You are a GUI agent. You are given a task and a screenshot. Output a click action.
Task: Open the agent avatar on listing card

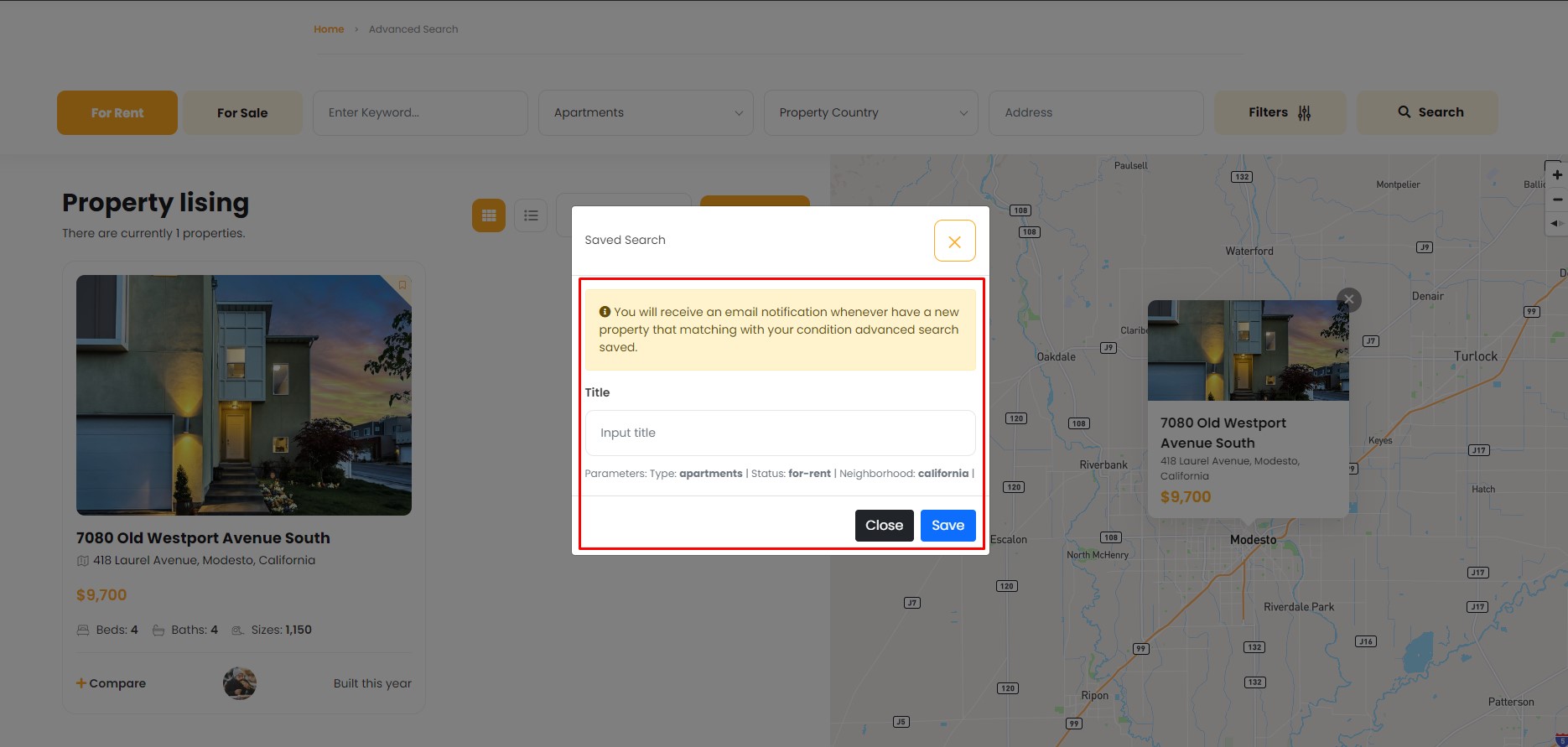click(x=240, y=683)
